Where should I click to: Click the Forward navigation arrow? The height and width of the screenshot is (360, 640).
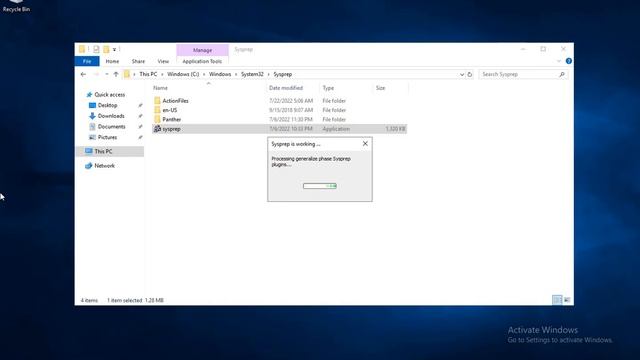[96, 74]
